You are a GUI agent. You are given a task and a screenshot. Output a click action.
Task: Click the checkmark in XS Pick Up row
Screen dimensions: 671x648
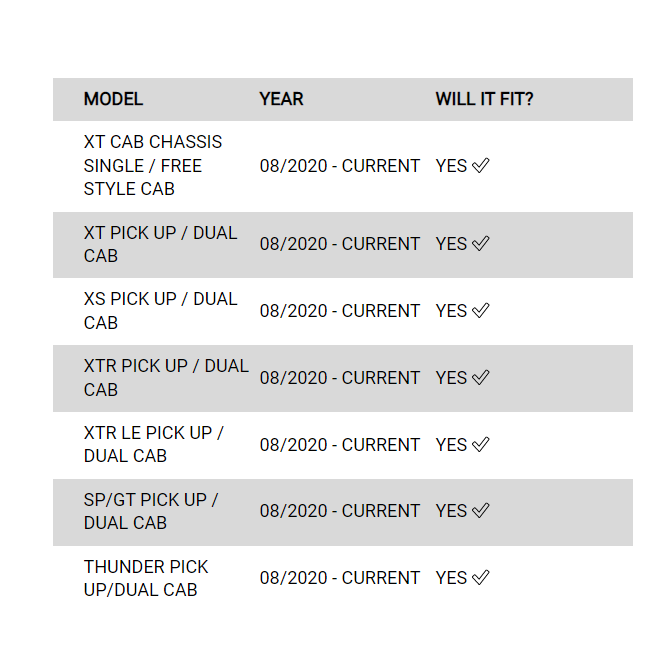480,311
